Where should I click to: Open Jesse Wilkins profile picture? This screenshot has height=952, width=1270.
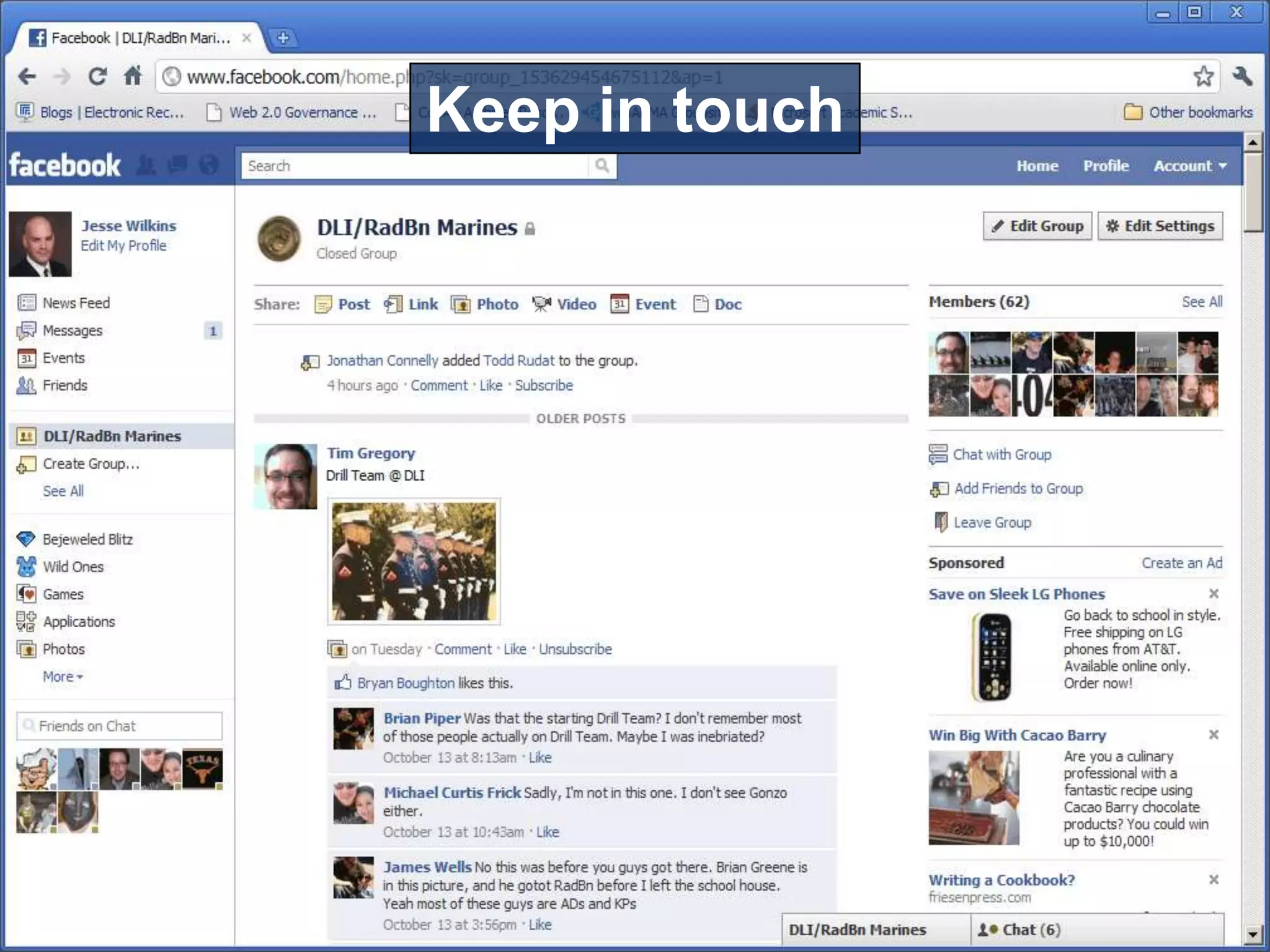pyautogui.click(x=40, y=244)
